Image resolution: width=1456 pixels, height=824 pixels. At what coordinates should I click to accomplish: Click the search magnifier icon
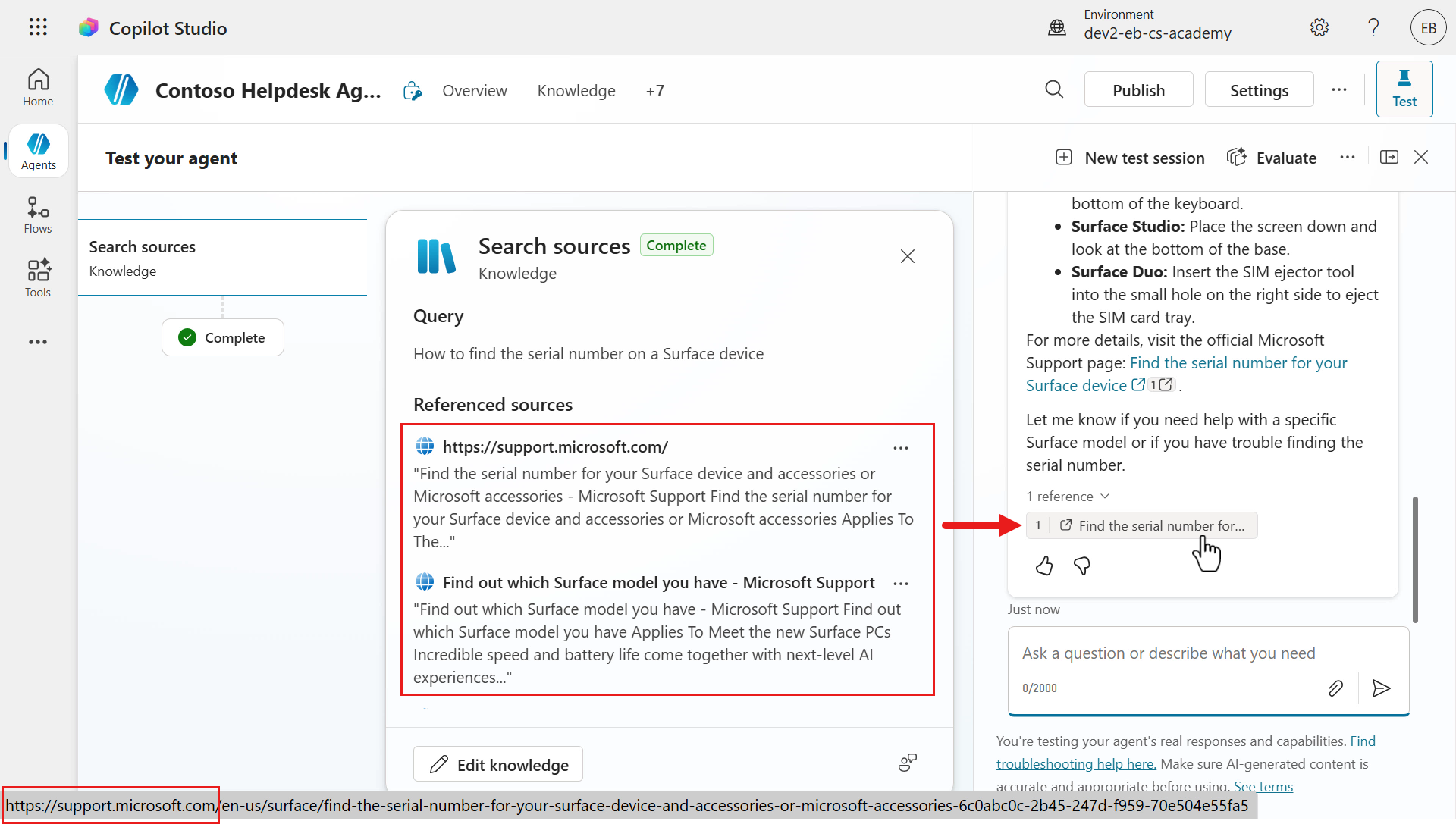tap(1054, 90)
